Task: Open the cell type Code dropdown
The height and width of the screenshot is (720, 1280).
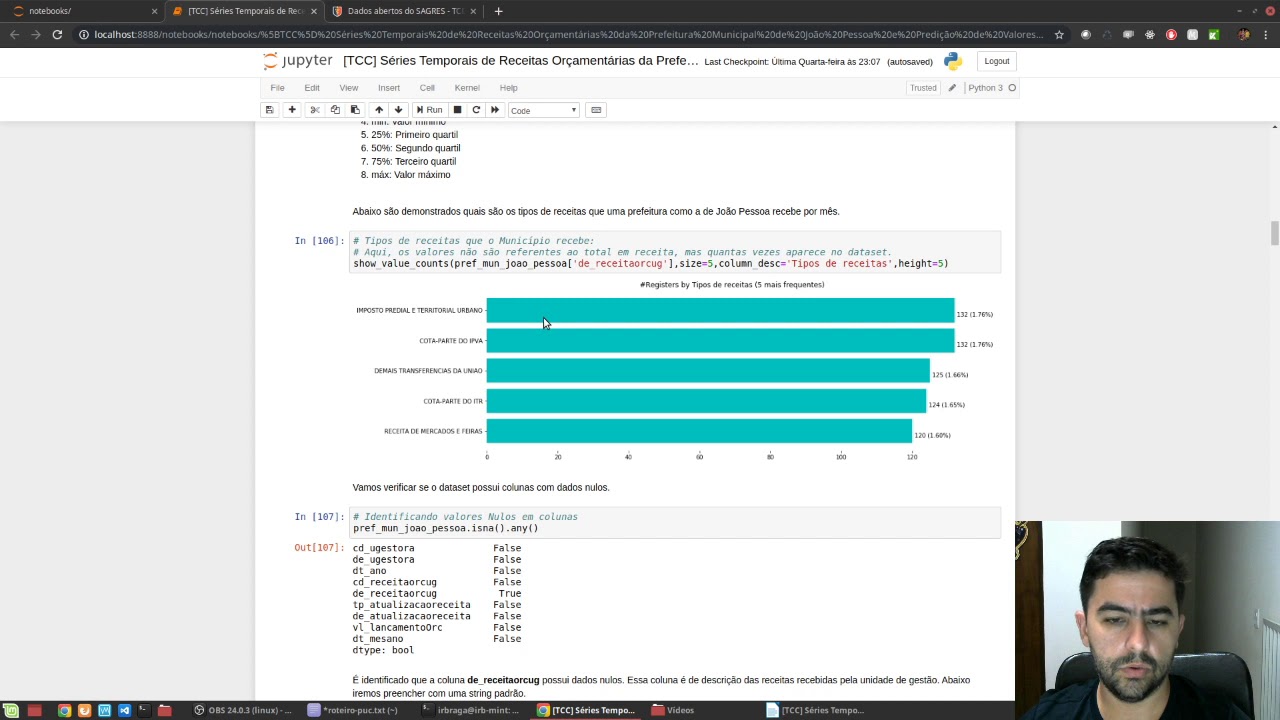Action: [544, 110]
